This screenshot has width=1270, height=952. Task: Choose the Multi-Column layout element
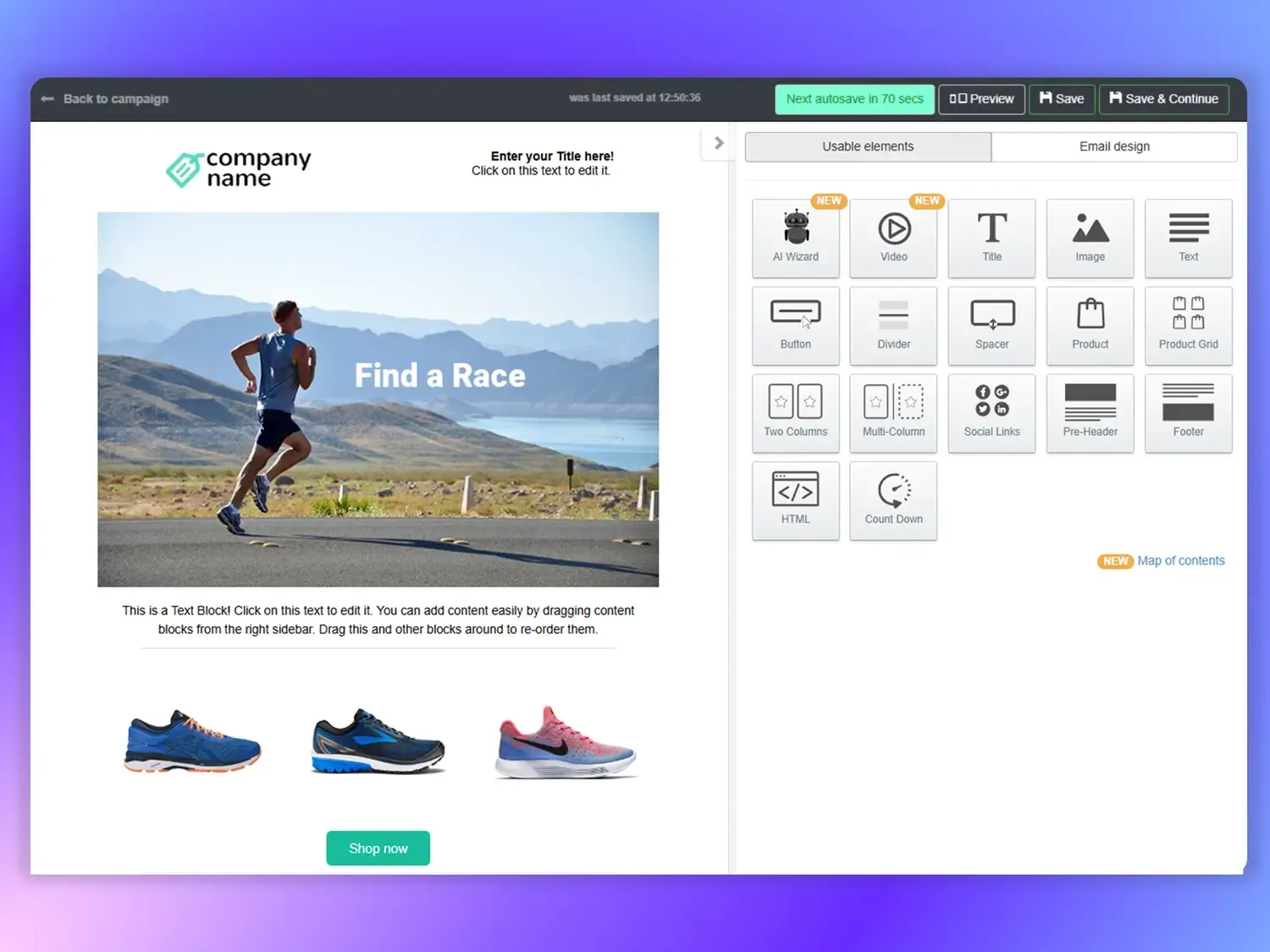tap(893, 413)
